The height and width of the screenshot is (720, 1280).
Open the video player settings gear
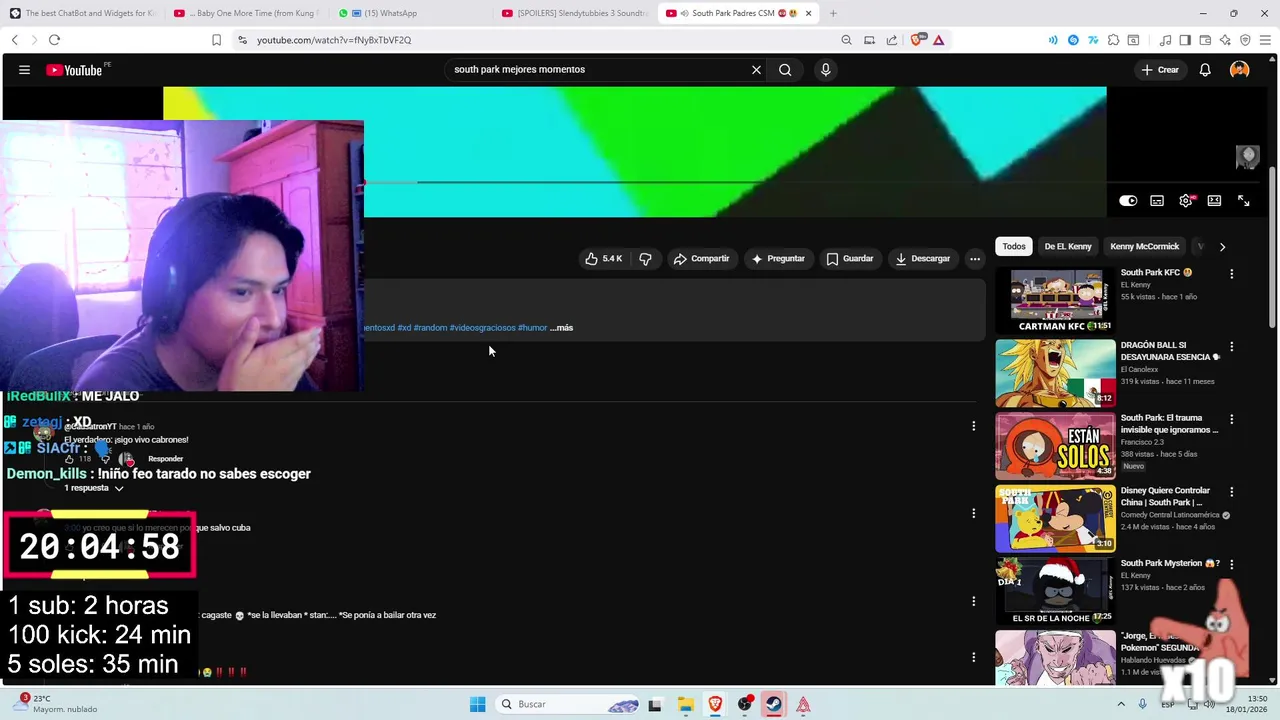pos(1186,201)
